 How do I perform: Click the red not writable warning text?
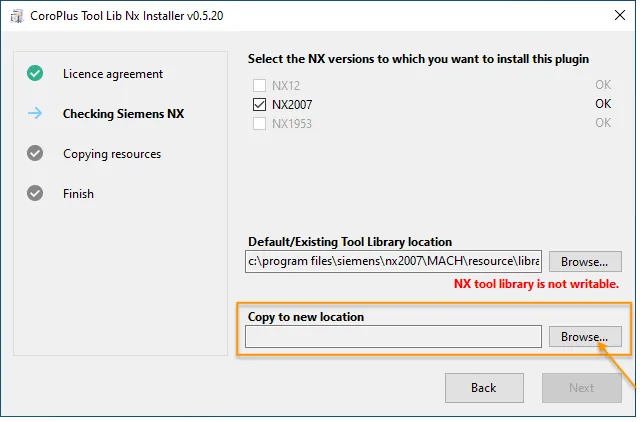(536, 284)
